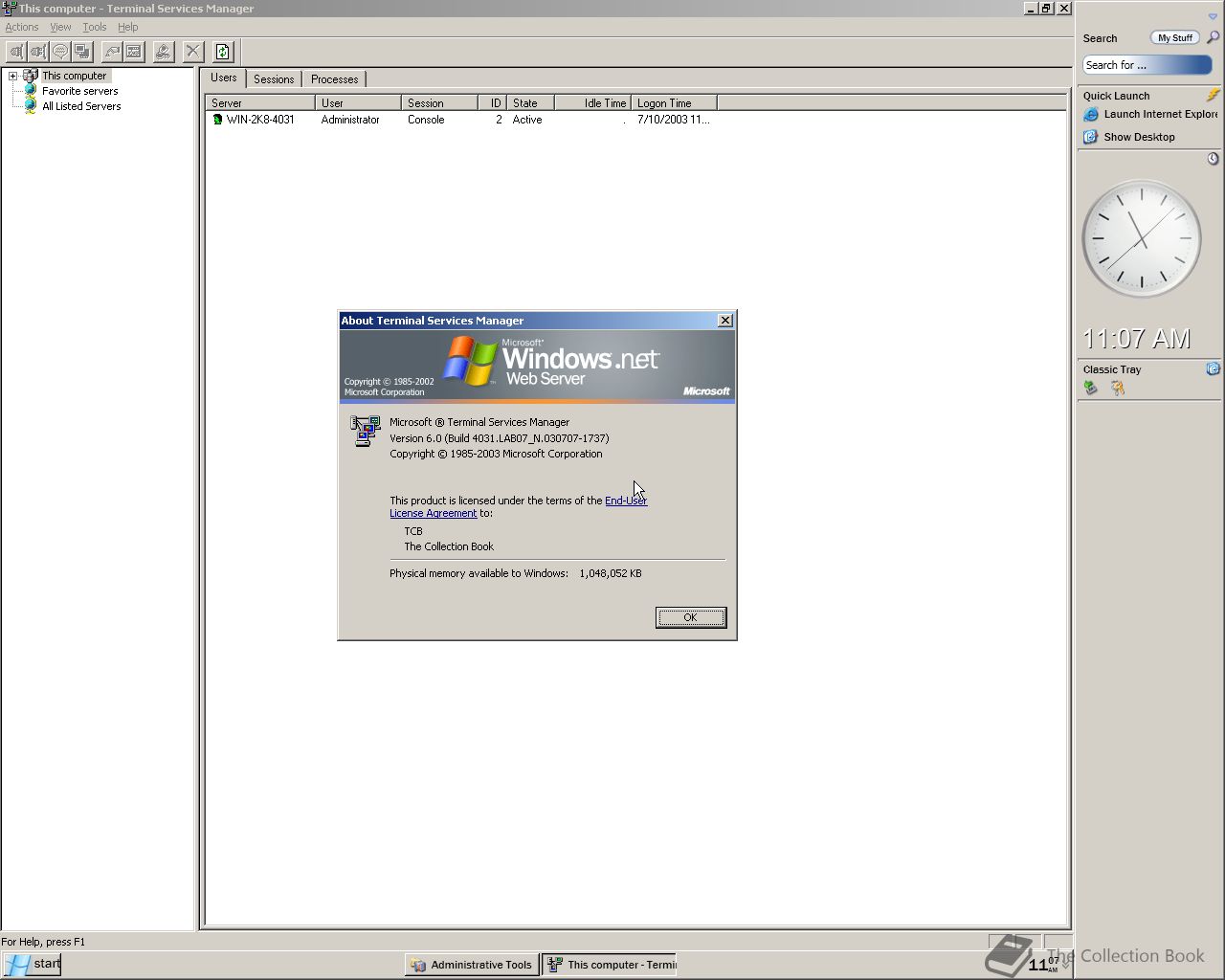
Task: Click the Terminal Services icon in About dialog
Action: (365, 432)
